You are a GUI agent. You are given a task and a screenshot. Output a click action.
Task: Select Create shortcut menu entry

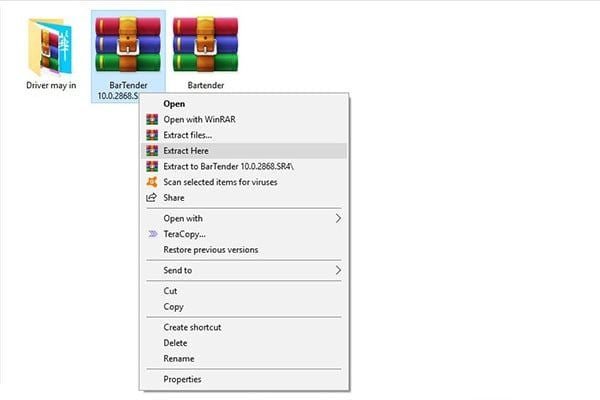coord(192,327)
